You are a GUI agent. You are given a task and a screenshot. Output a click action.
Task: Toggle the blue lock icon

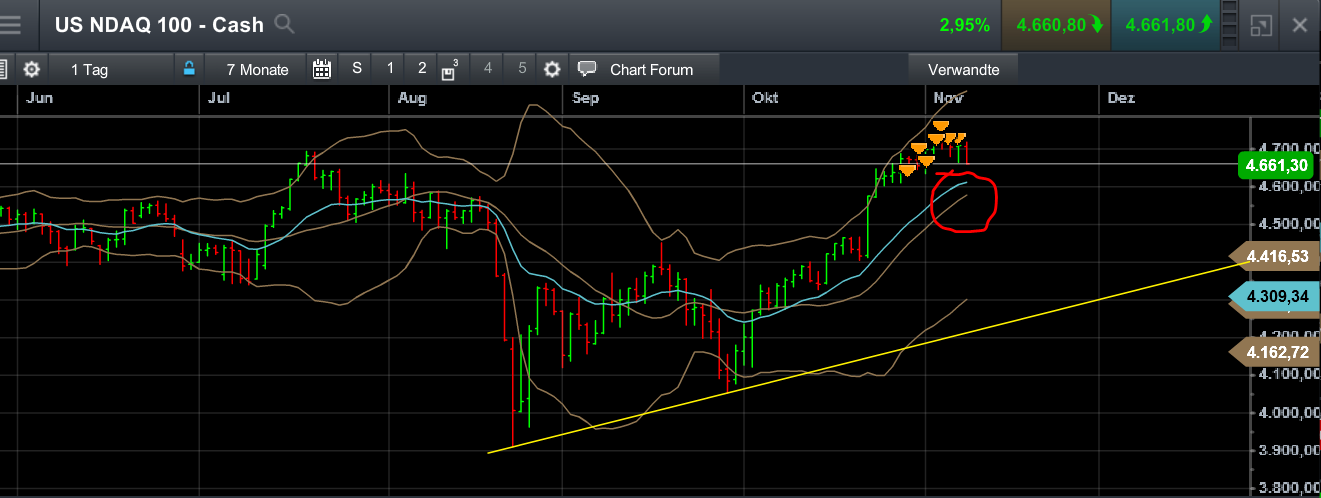(x=189, y=69)
